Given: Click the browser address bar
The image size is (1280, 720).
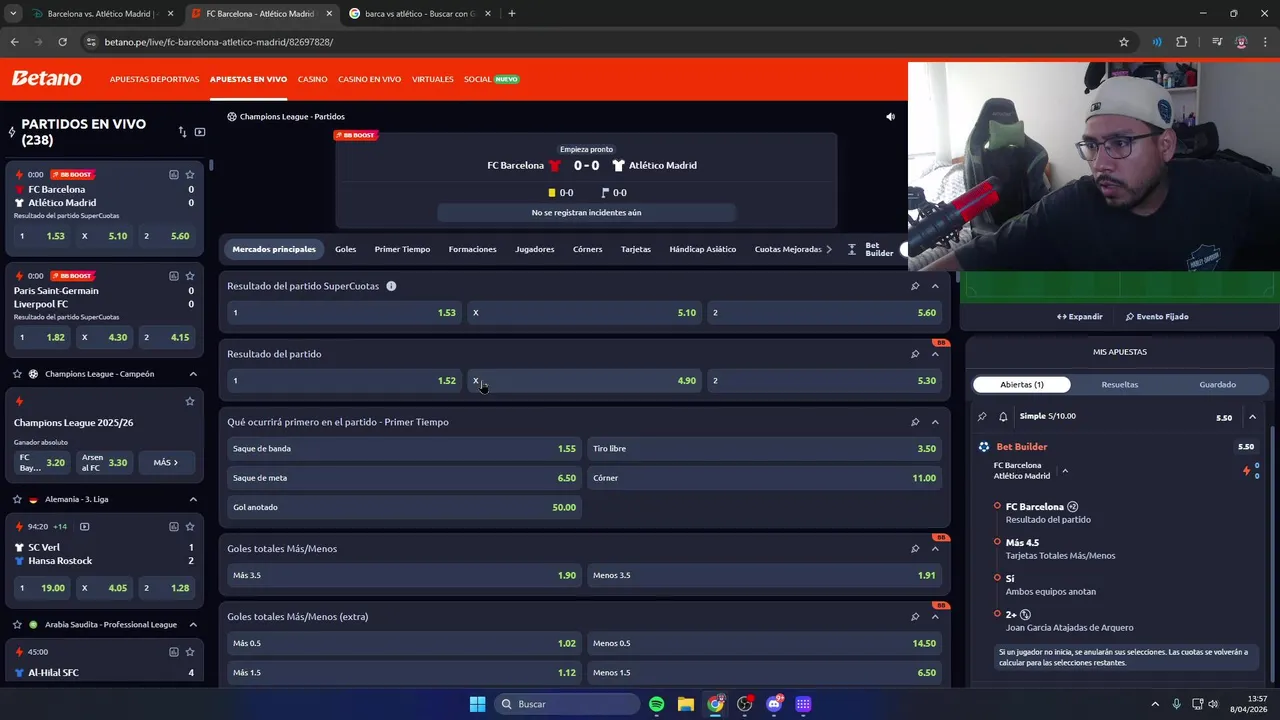Looking at the screenshot, I should [x=600, y=42].
